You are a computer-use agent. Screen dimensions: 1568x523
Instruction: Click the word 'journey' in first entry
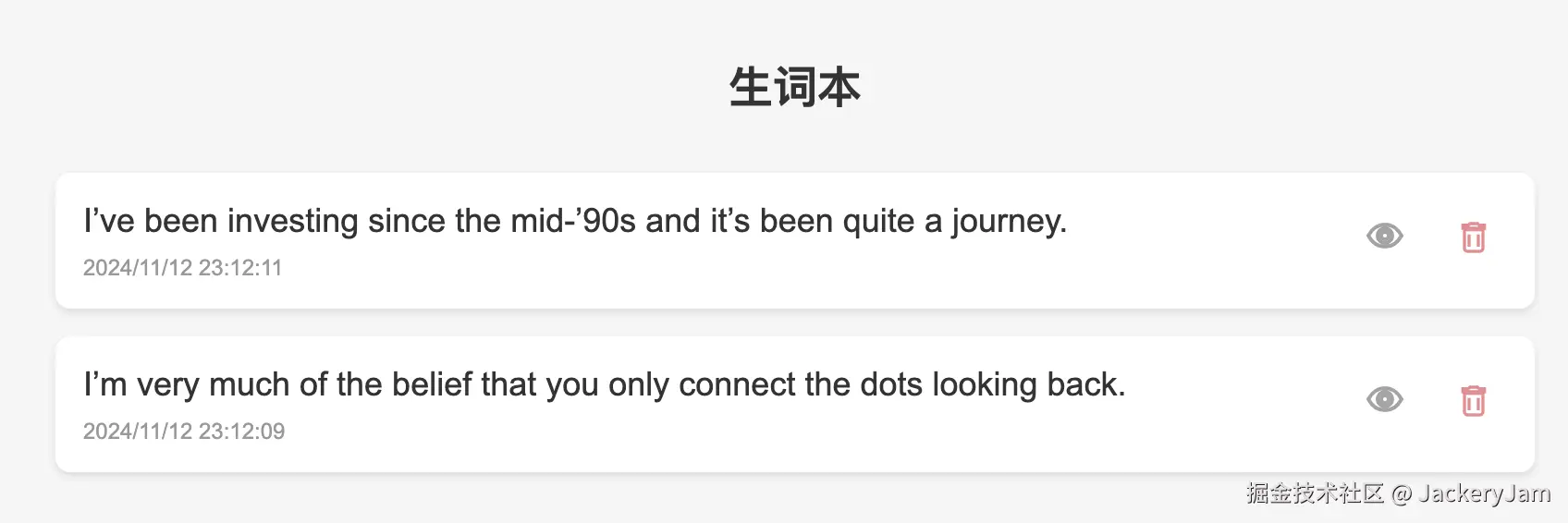click(1008, 222)
